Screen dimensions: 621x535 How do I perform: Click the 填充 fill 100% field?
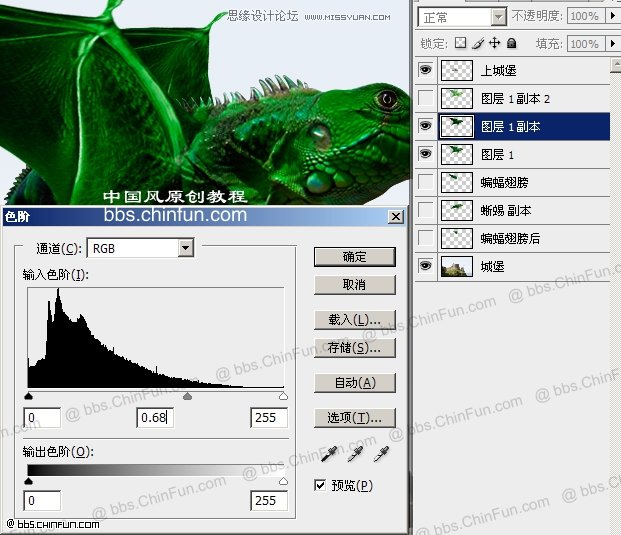[586, 44]
